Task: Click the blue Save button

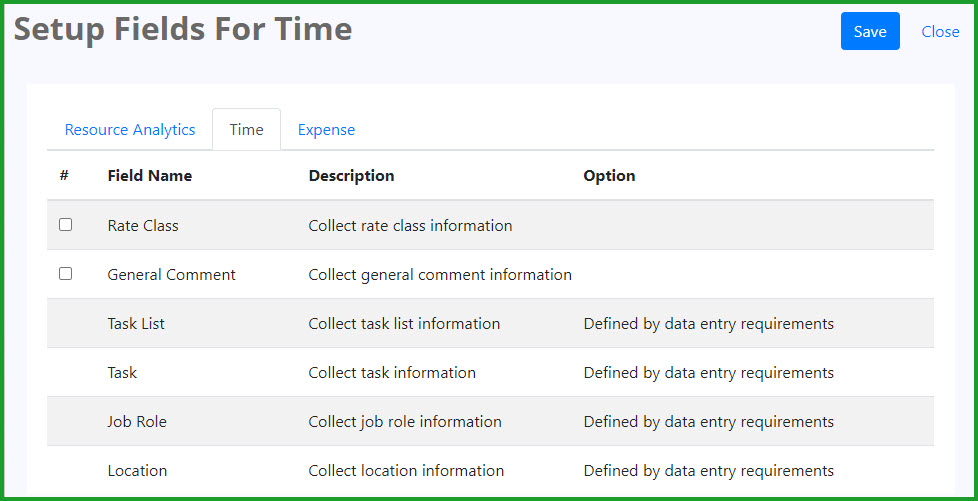Action: (x=870, y=31)
